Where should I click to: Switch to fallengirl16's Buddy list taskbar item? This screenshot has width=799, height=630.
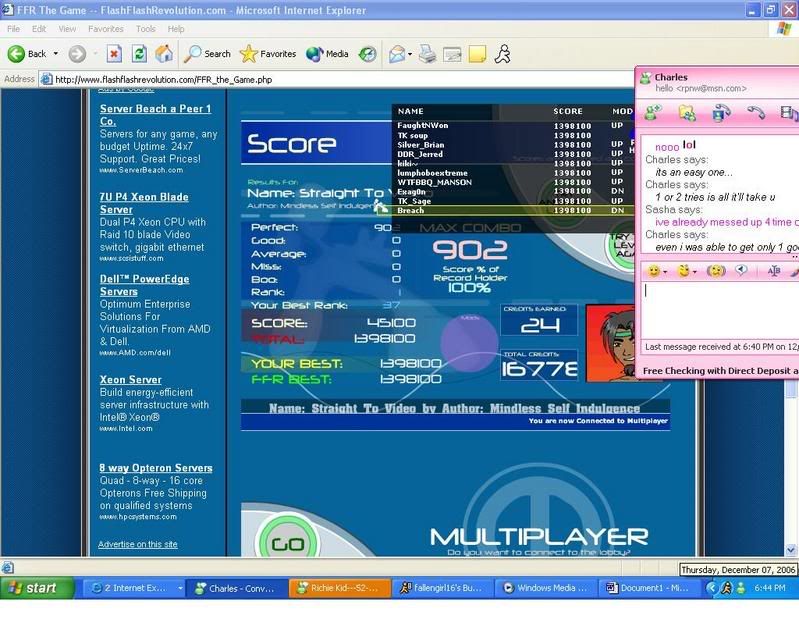click(x=442, y=588)
